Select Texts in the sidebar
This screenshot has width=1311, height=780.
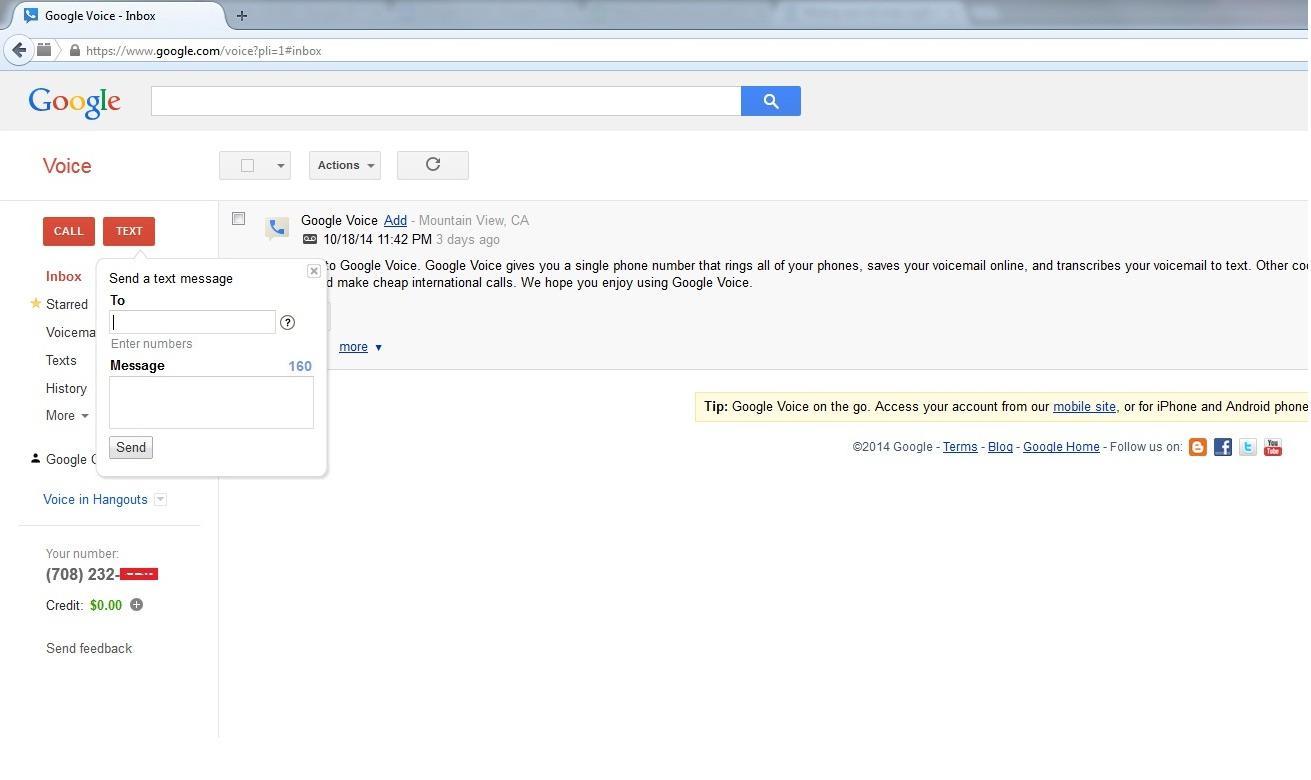coord(61,360)
